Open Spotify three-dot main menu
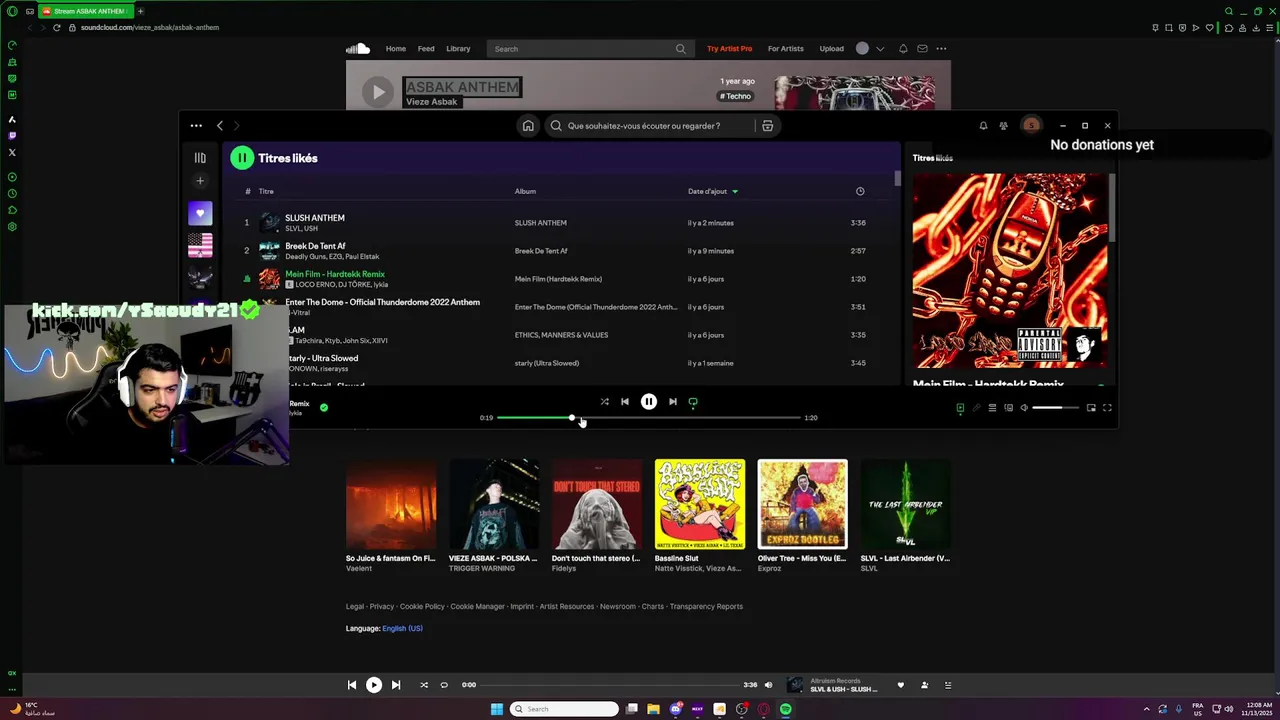Viewport: 1280px width, 720px height. point(196,126)
